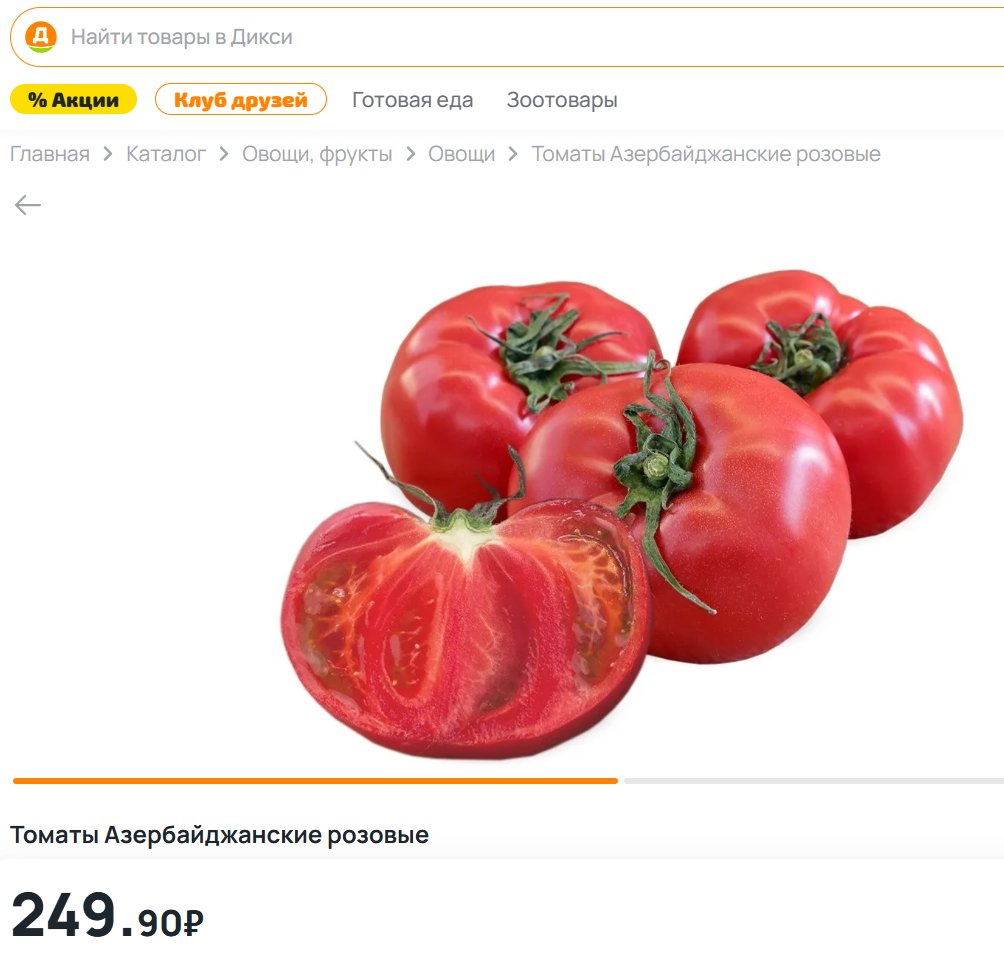The width and height of the screenshot is (1004, 953).
Task: Click Томаты Азербайджанские розовые breadcrumb
Action: click(706, 154)
